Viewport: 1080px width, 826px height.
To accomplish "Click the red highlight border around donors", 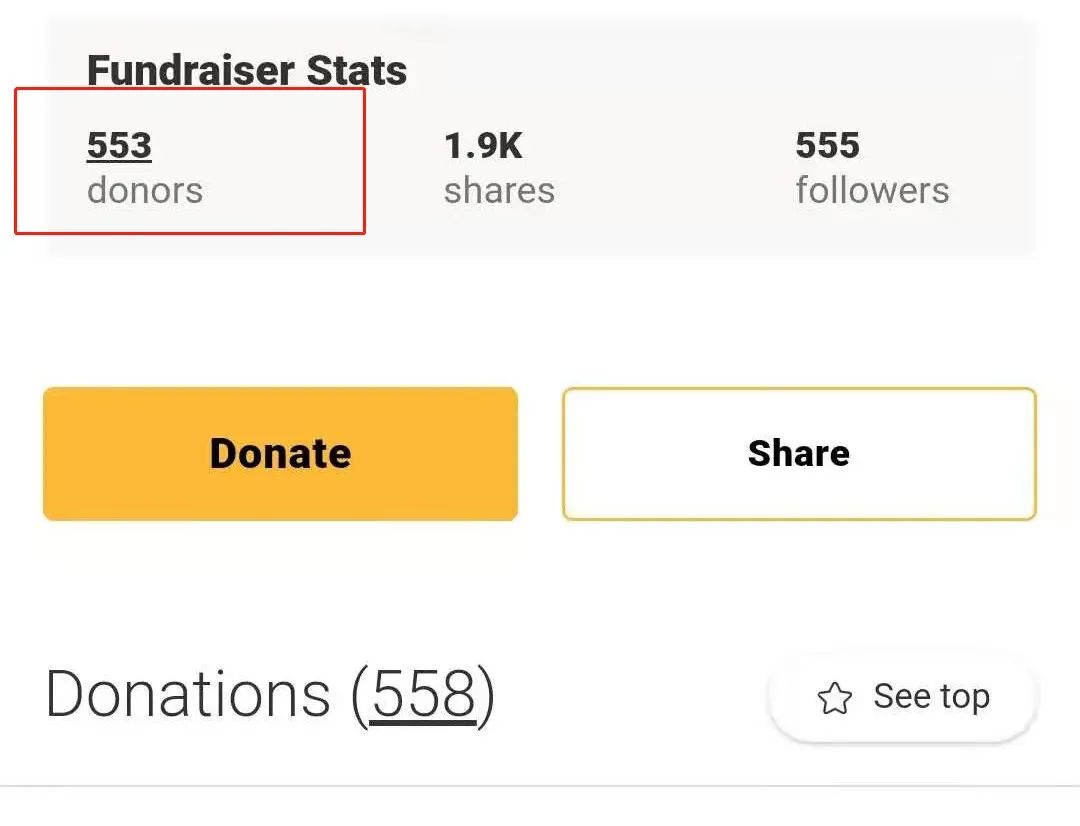I will [189, 89].
